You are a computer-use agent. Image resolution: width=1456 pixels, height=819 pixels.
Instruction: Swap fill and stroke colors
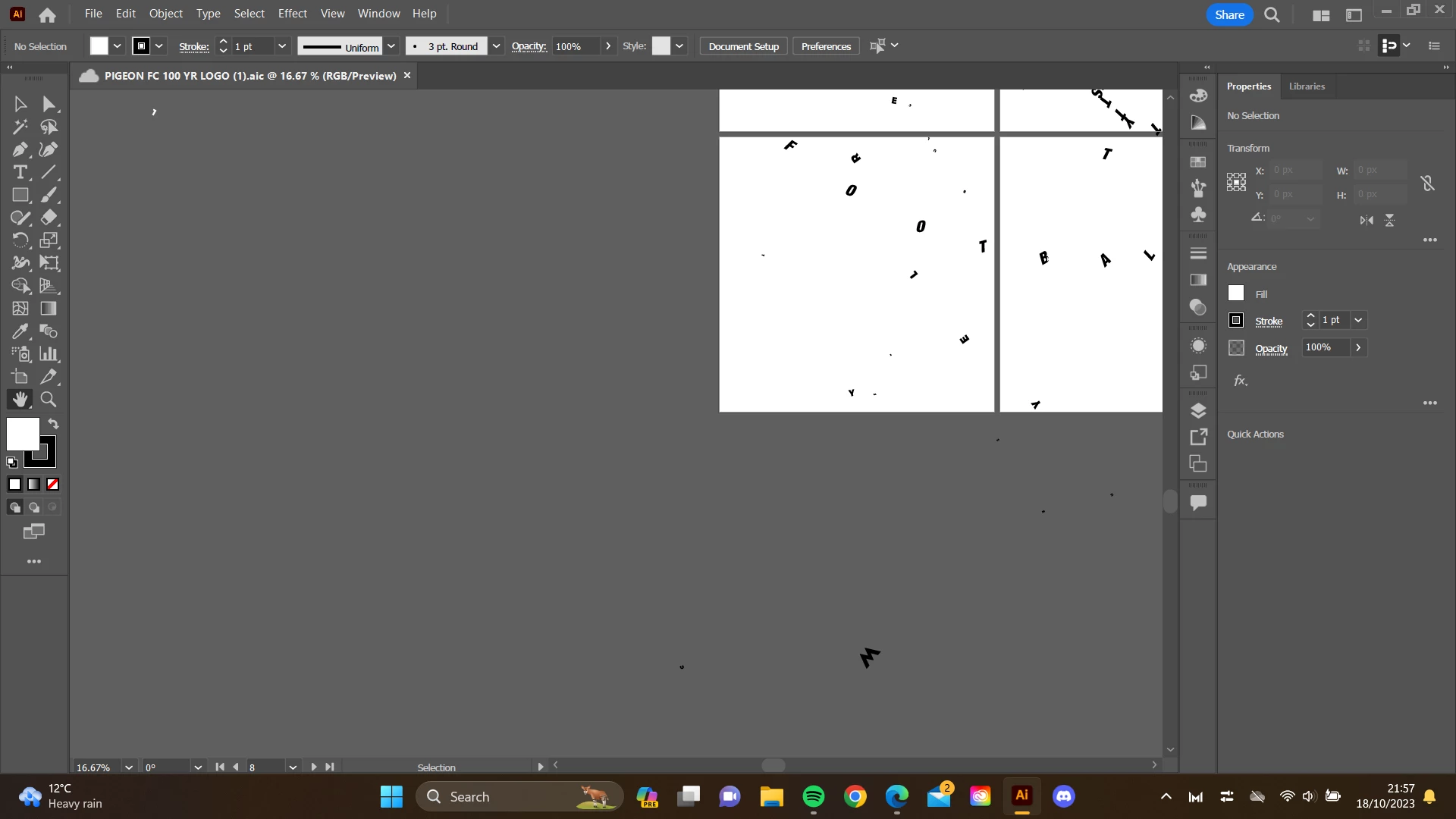tap(53, 424)
